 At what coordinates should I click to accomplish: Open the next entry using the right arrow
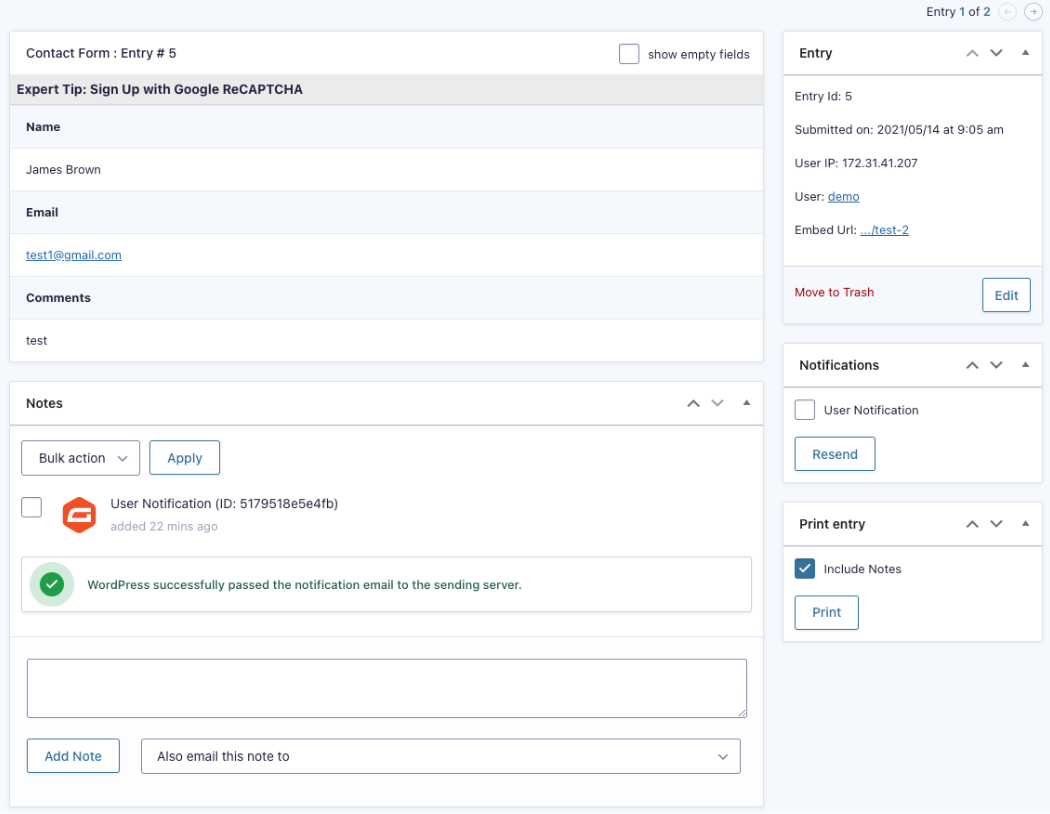click(x=1033, y=12)
